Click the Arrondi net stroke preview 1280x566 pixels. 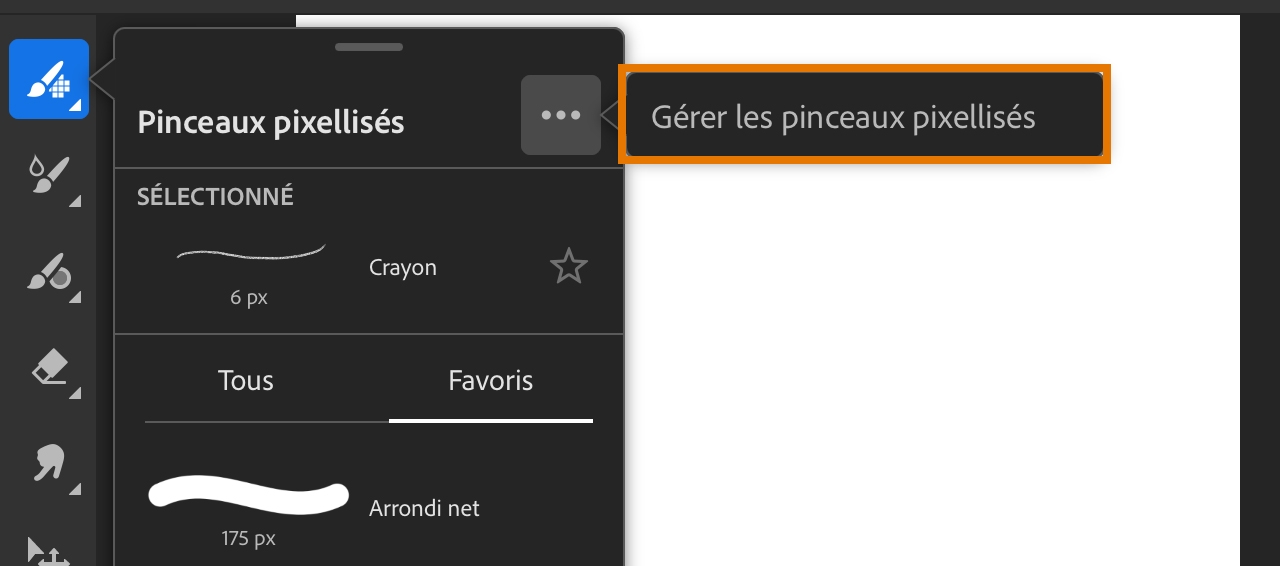click(x=248, y=496)
